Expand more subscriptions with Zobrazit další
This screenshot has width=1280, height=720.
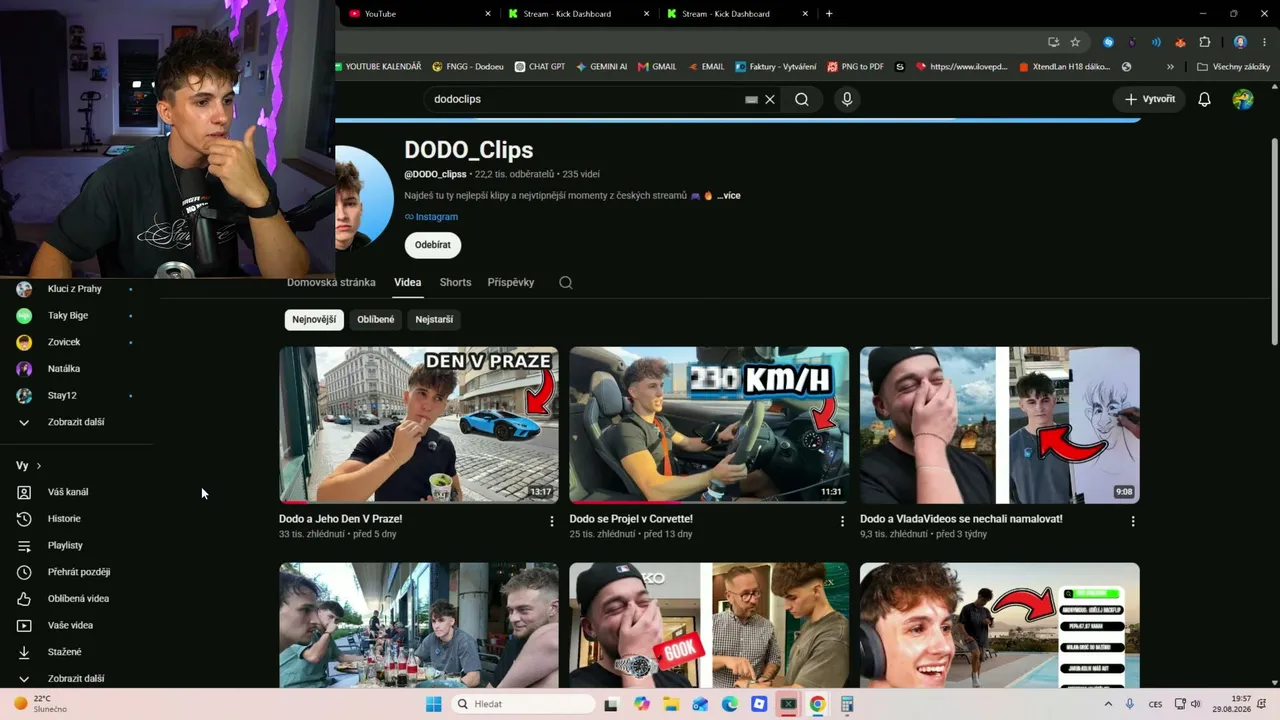[x=76, y=422]
